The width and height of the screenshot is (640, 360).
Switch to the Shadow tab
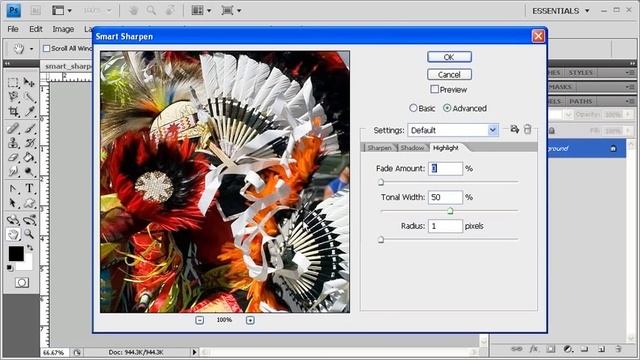[x=412, y=148]
